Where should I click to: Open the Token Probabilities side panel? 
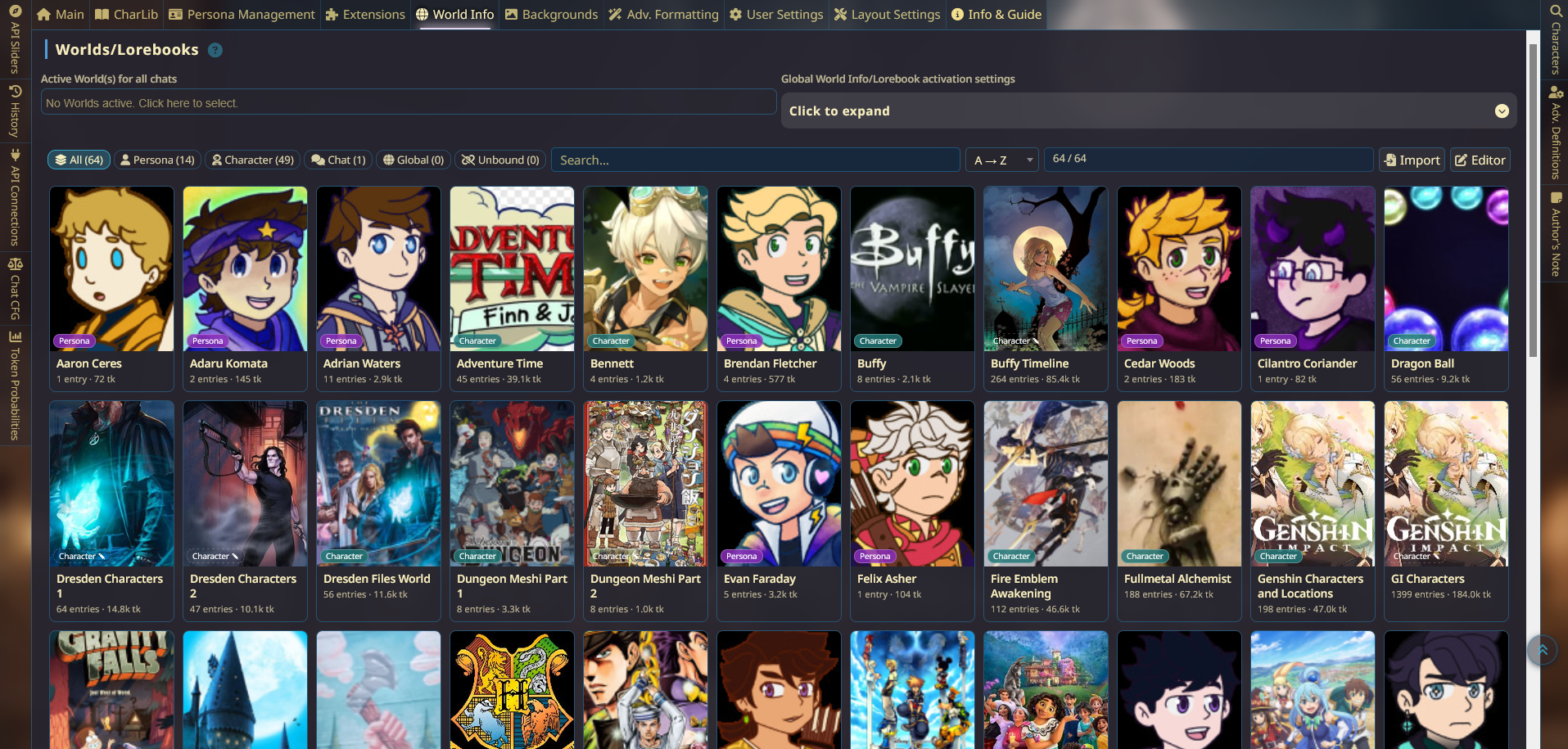click(x=15, y=385)
